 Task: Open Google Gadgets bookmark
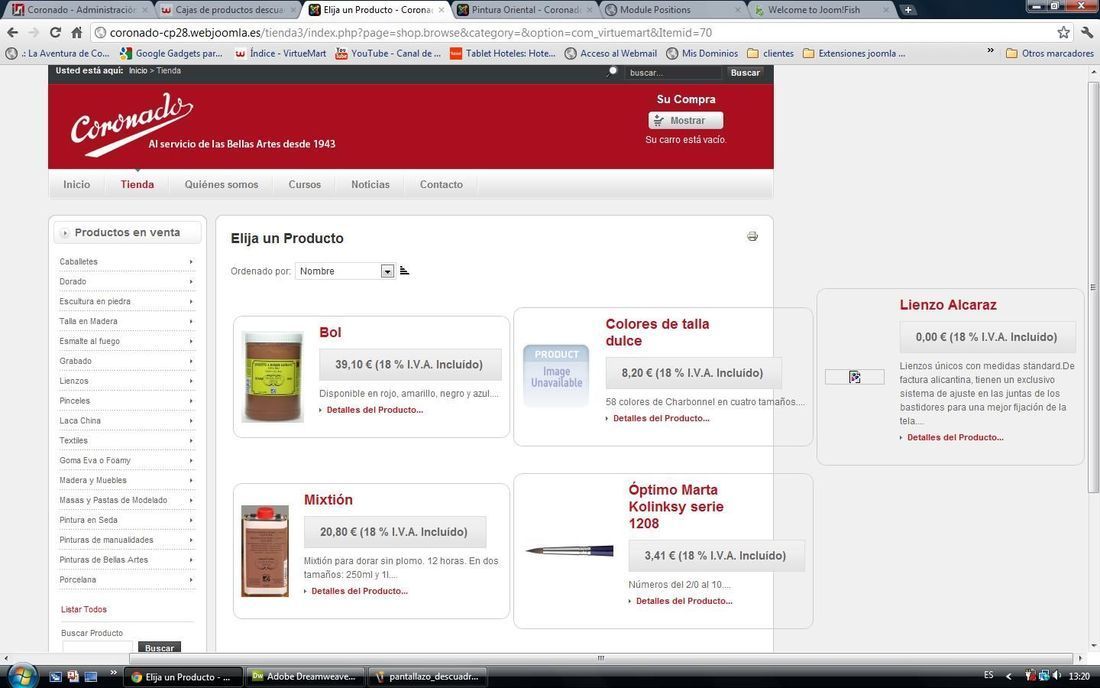click(171, 53)
